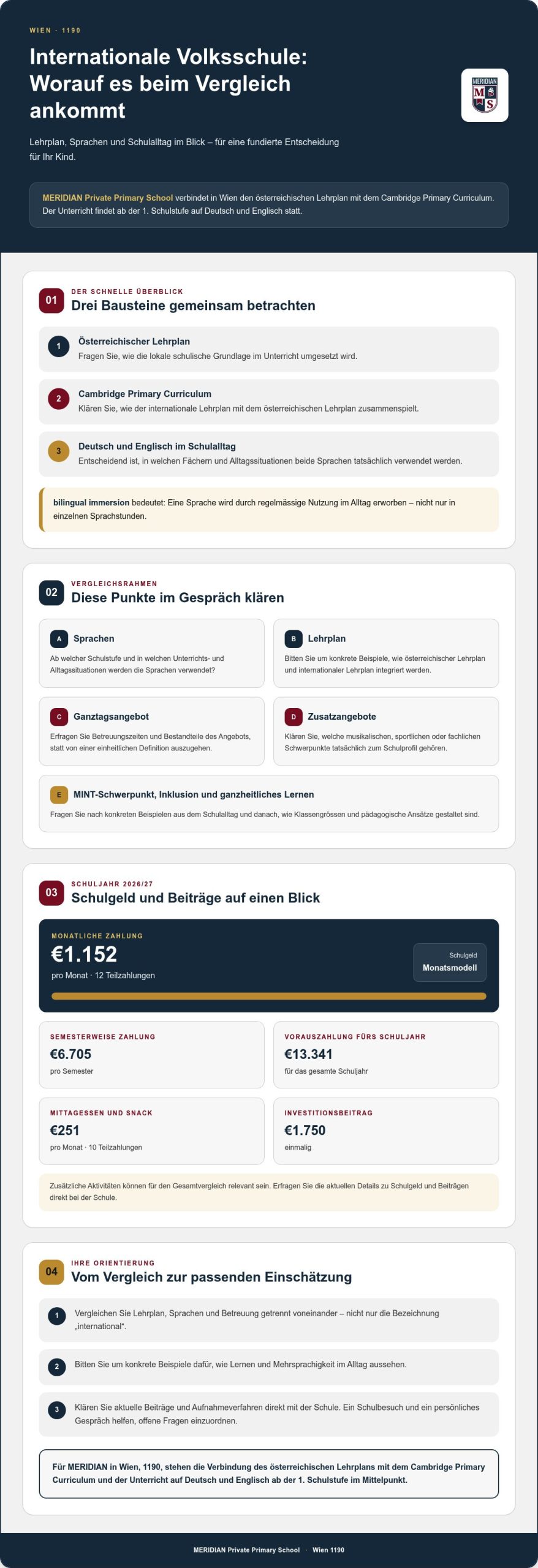Open the MERIDIAN Private Primary School link
This screenshot has width=538, height=1568.
pyautogui.click(x=108, y=198)
